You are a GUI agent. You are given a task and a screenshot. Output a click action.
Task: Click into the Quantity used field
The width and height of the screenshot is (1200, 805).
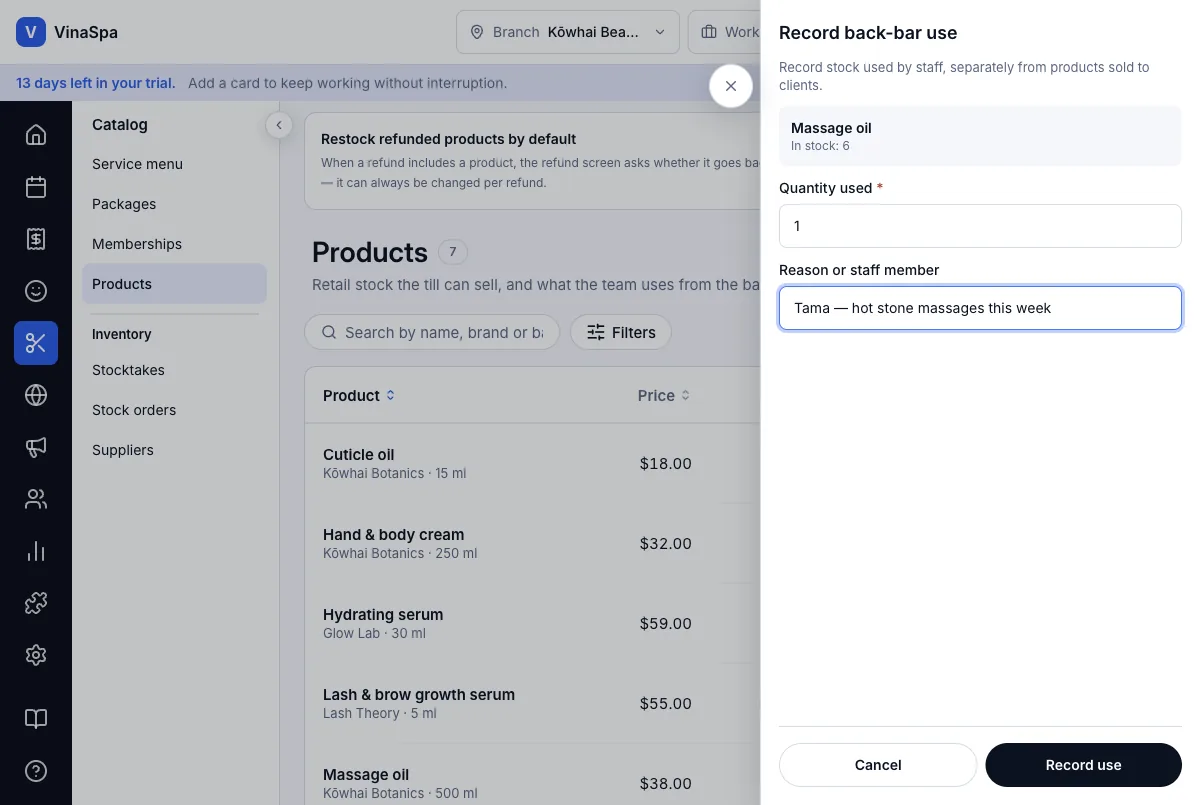(980, 226)
